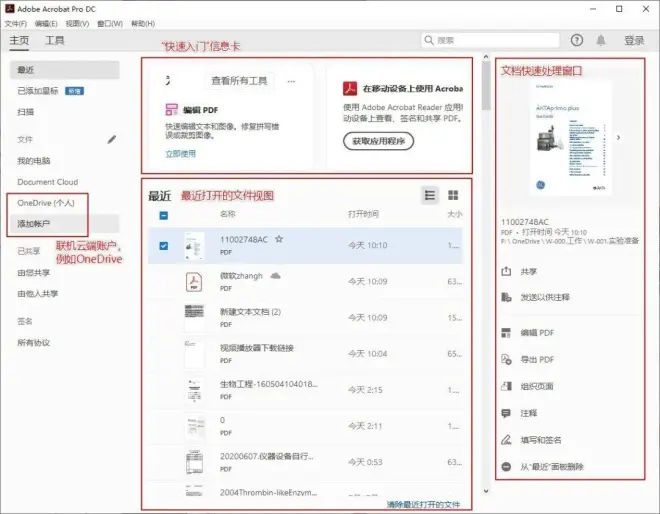Click the scrollbar down arrow
The width and height of the screenshot is (660, 514).
tap(486, 491)
